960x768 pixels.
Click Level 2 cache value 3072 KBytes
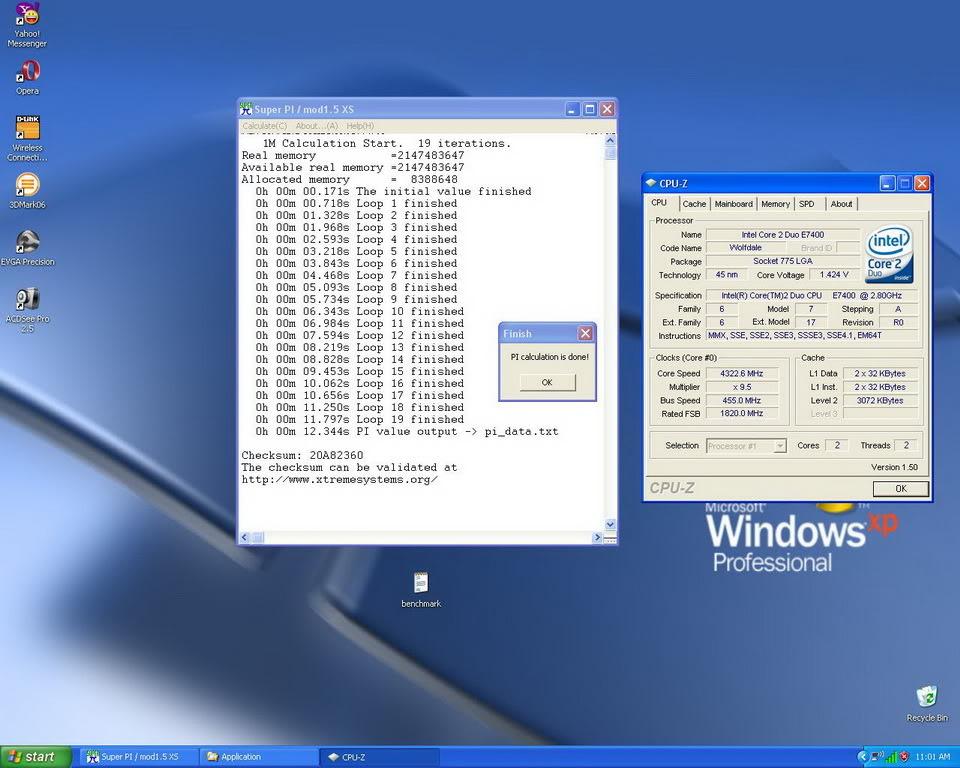point(880,401)
